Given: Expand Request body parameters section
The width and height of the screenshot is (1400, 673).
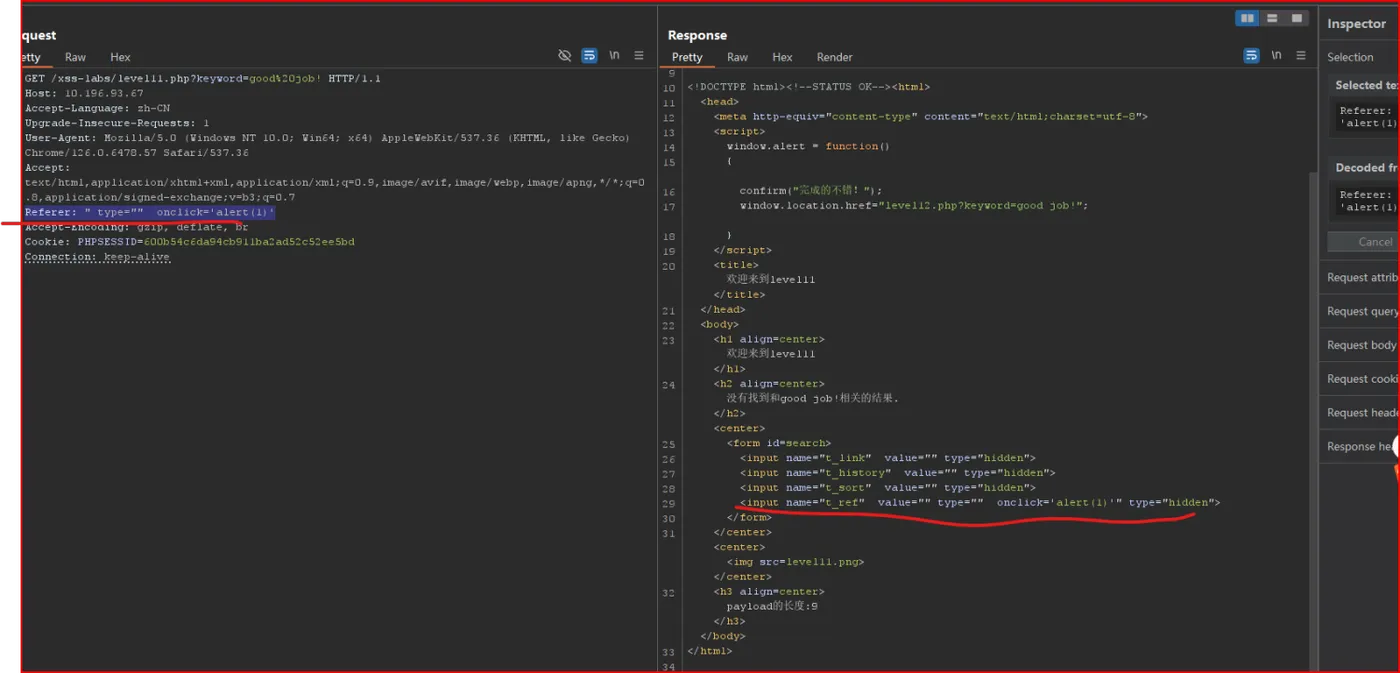Looking at the screenshot, I should (1362, 345).
